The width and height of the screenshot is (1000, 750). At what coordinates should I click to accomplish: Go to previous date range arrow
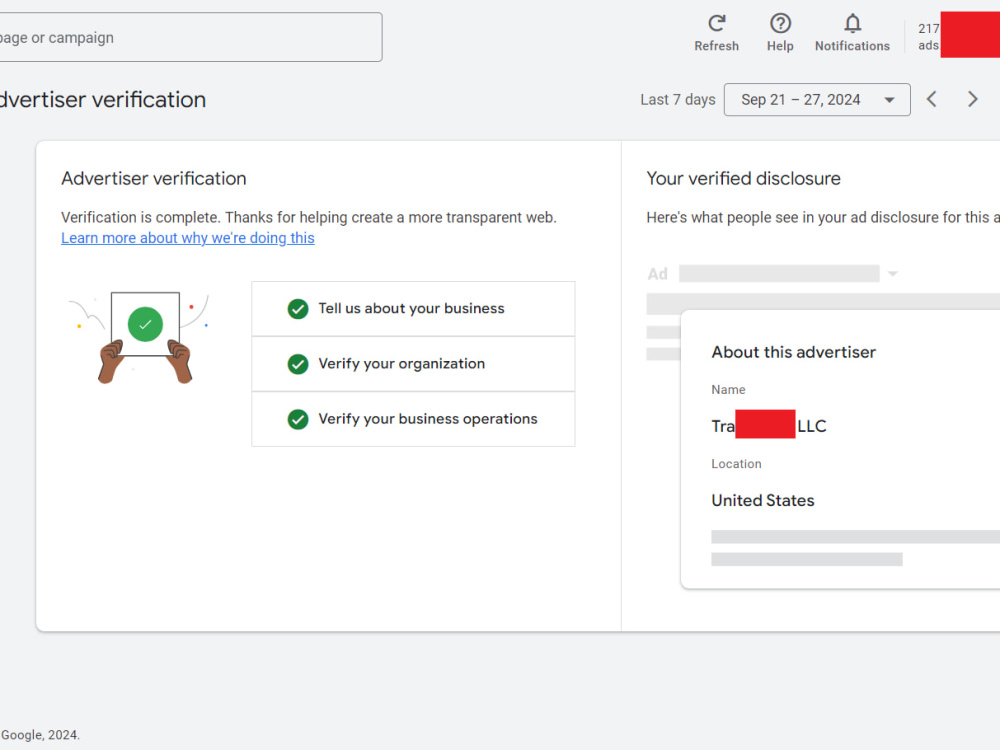(932, 99)
